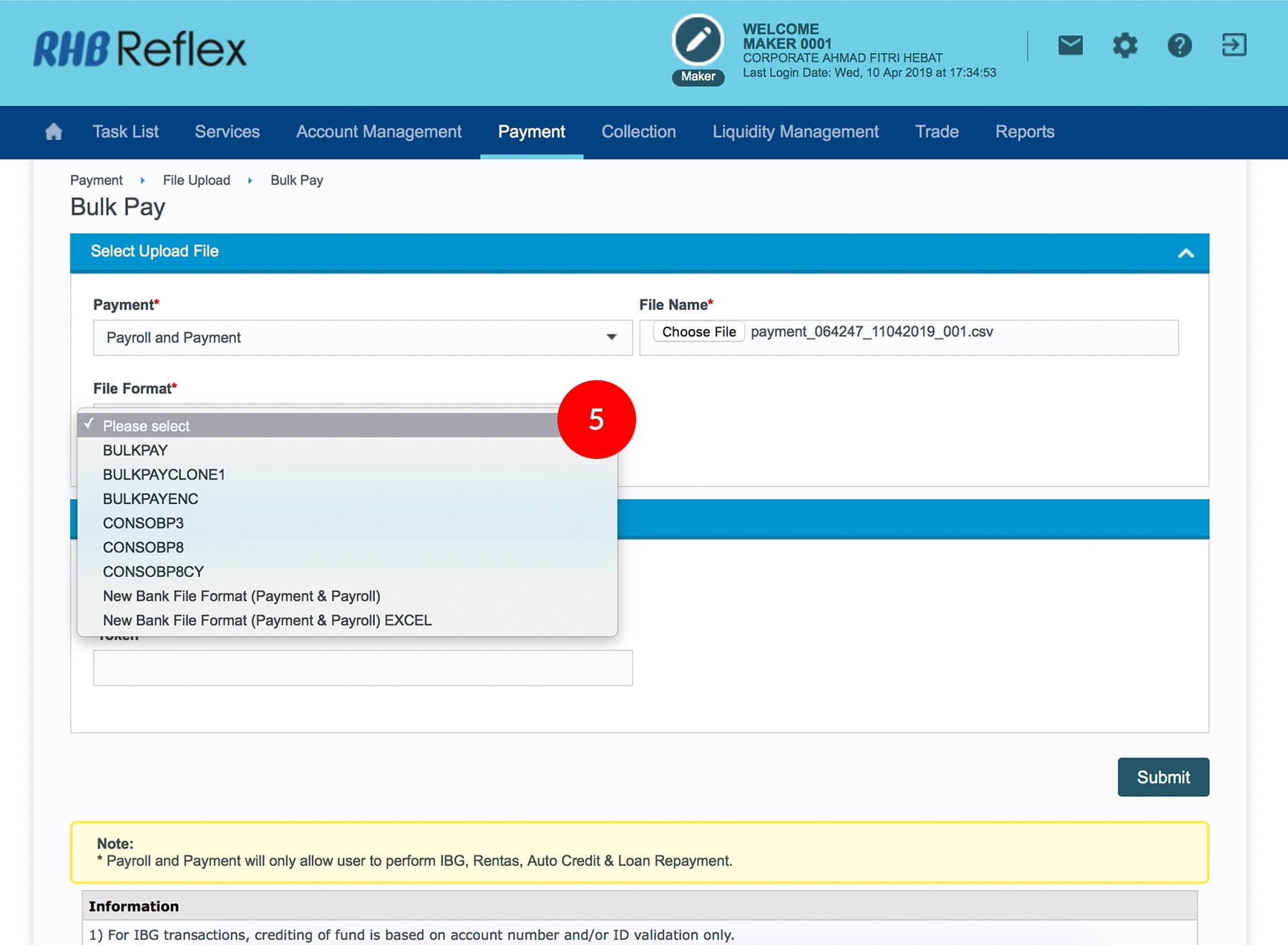Open the Liquidity Management menu
Viewport: 1288px width, 945px height.
tap(795, 132)
